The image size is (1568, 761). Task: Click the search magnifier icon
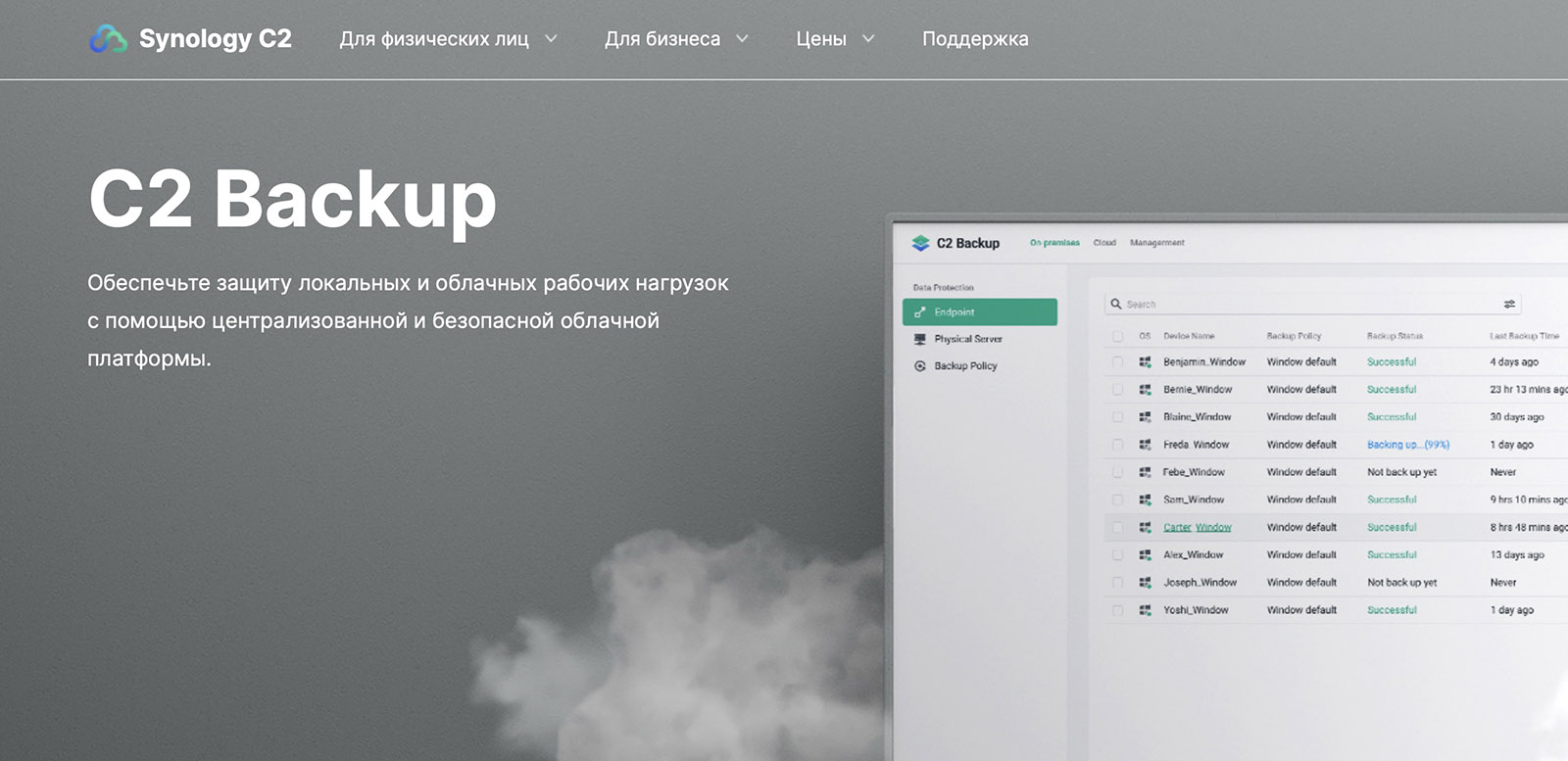tap(1115, 305)
